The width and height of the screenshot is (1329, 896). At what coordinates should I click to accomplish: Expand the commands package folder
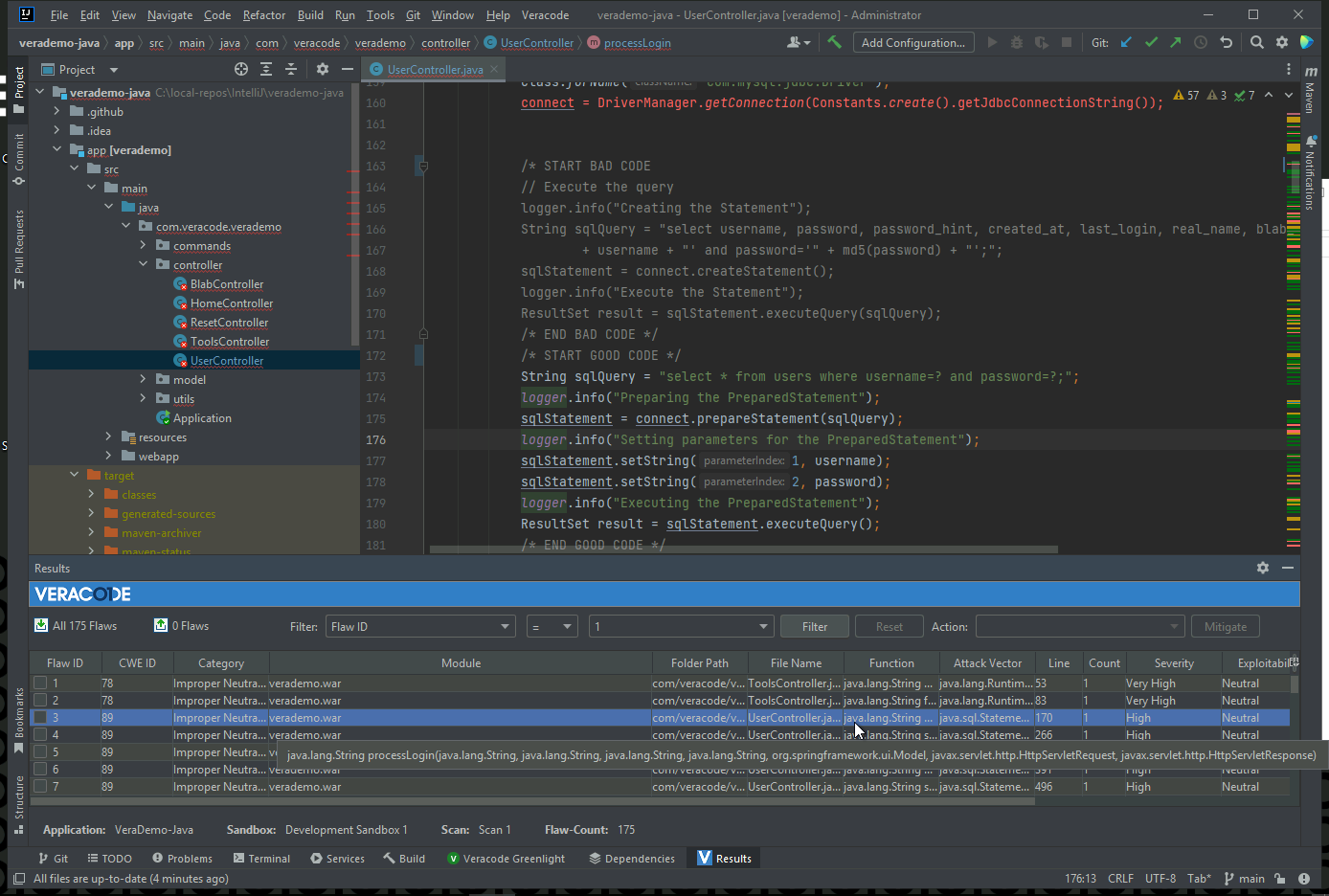click(x=143, y=246)
